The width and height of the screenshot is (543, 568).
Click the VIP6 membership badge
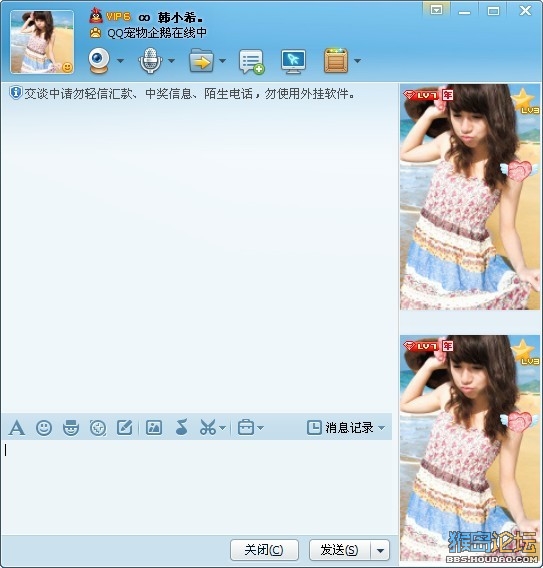point(118,17)
